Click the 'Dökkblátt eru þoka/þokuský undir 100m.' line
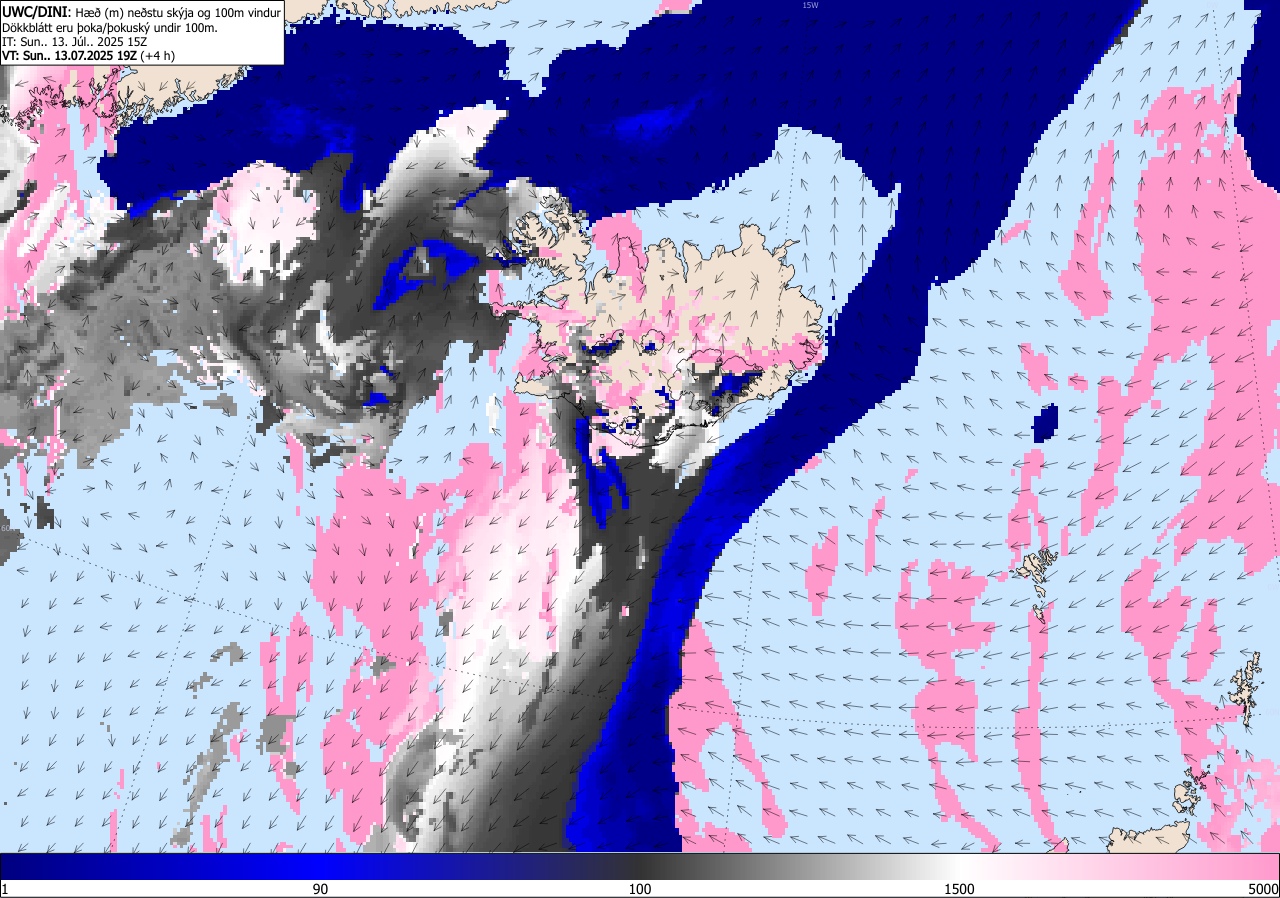The height and width of the screenshot is (898, 1280). pyautogui.click(x=111, y=27)
